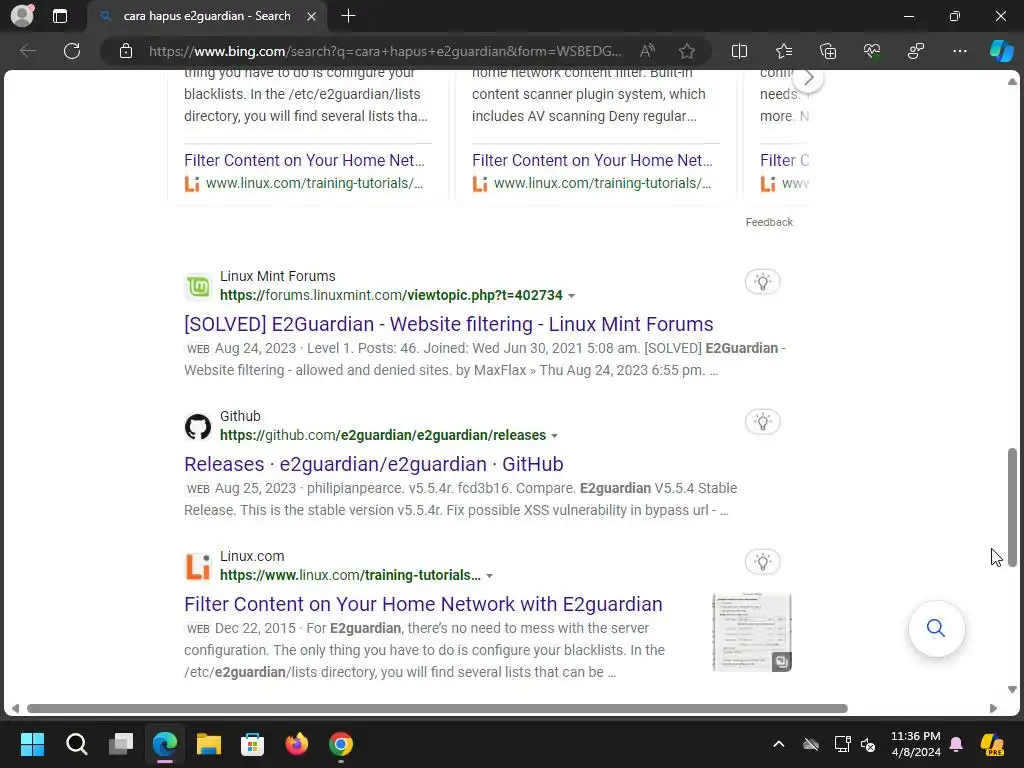Close the 'cara hapus e2guardian' tab
The image size is (1024, 768).
312,16
